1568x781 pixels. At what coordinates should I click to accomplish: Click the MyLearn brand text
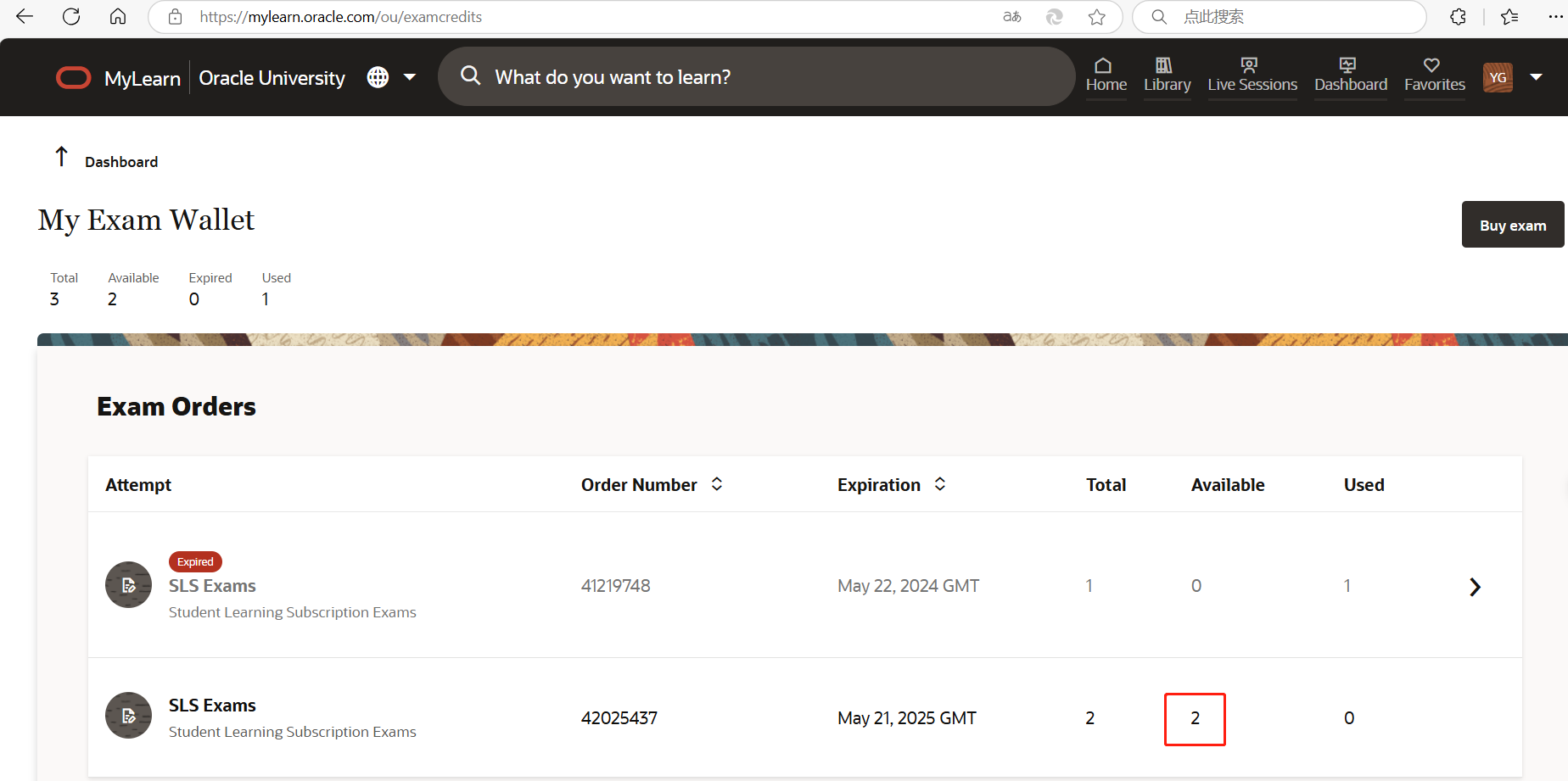143,78
